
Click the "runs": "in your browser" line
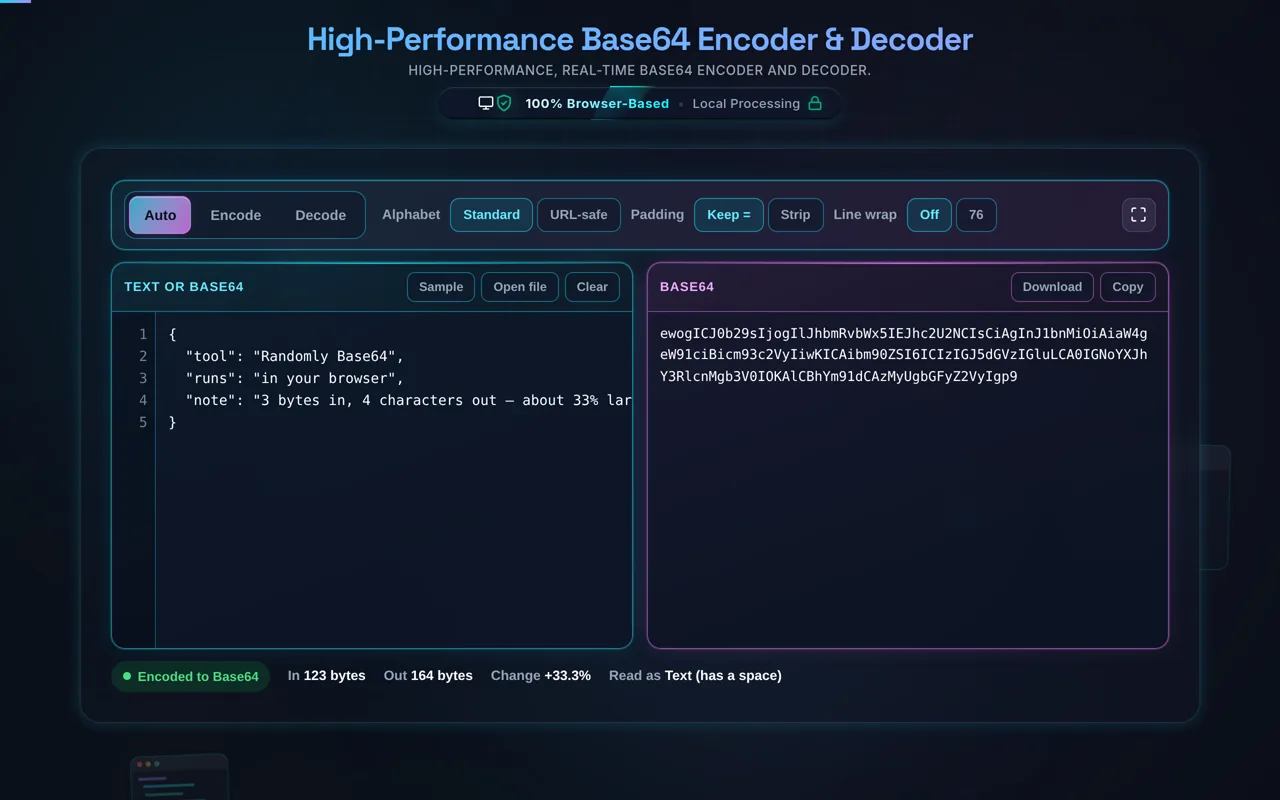(x=295, y=378)
